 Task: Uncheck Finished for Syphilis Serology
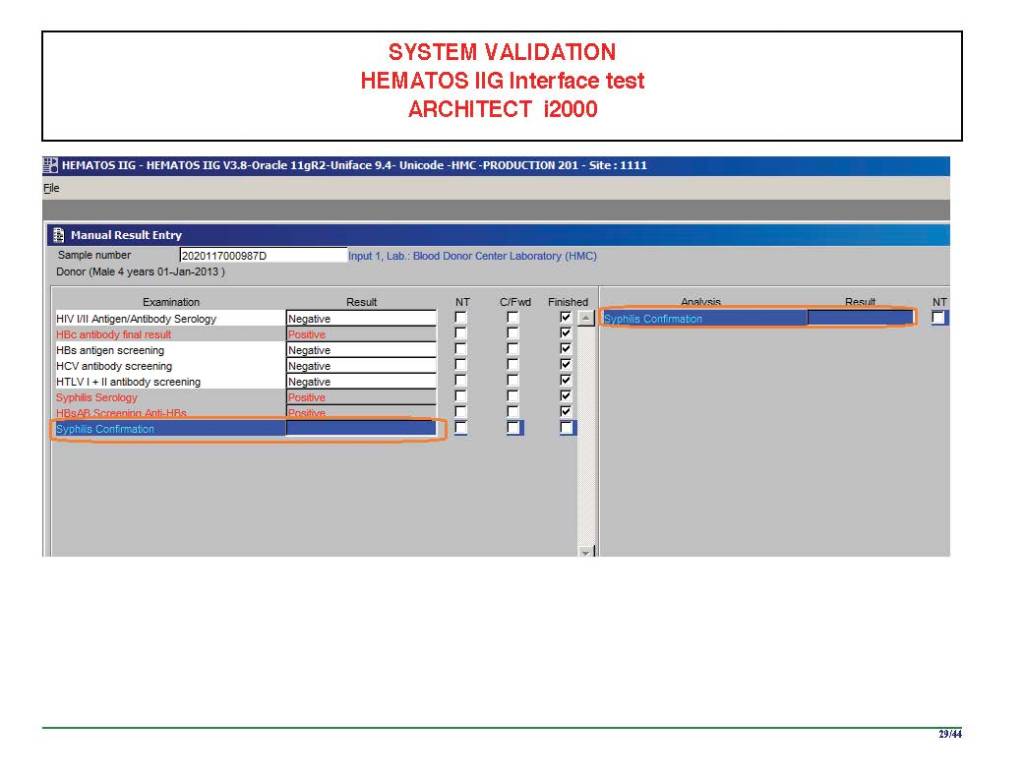point(566,397)
